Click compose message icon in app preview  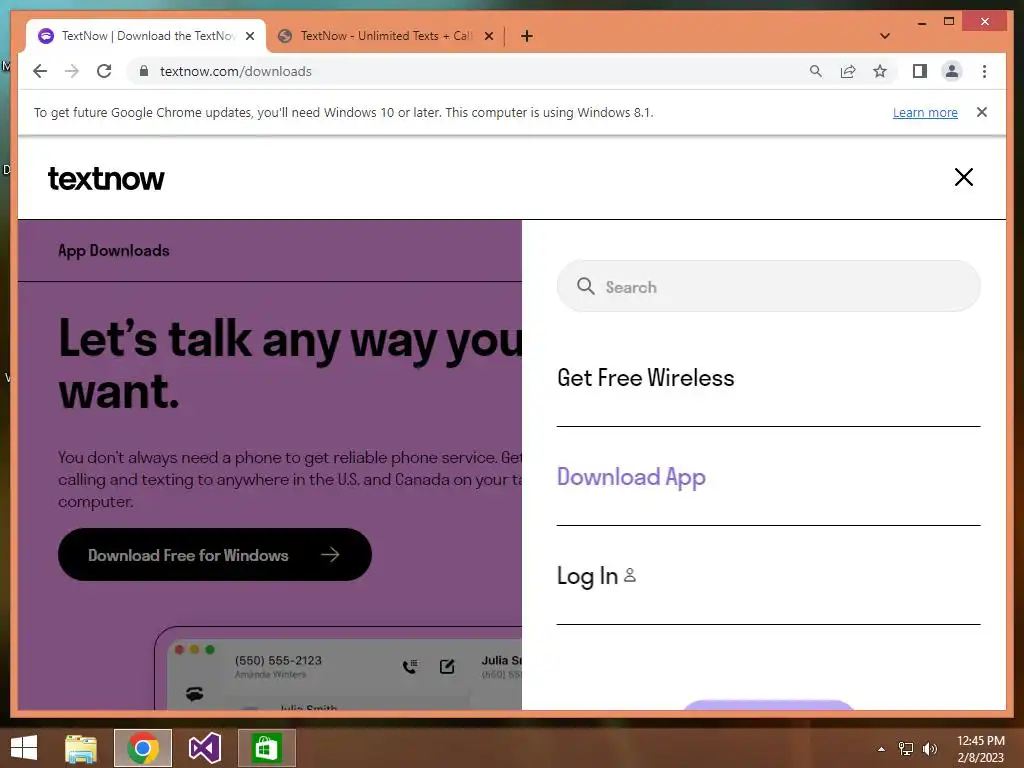pyautogui.click(x=447, y=667)
